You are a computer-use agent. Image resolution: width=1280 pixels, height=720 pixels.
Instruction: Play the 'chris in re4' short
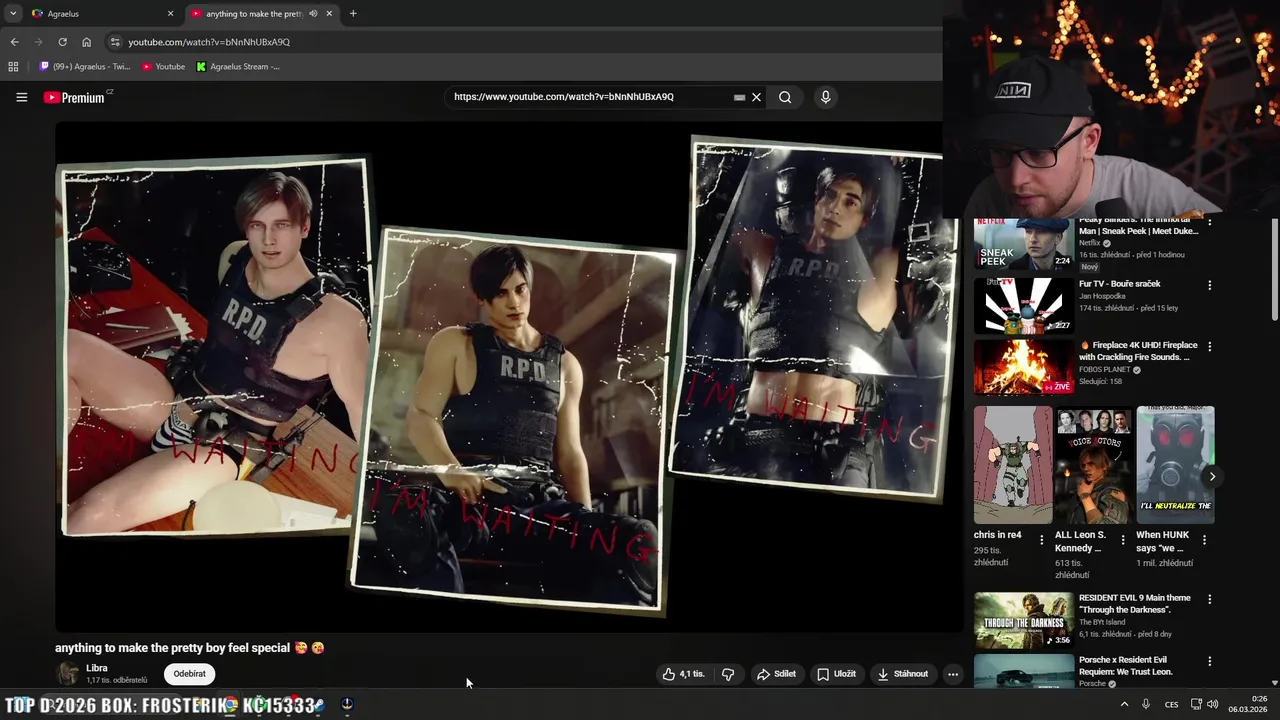[x=1013, y=465]
